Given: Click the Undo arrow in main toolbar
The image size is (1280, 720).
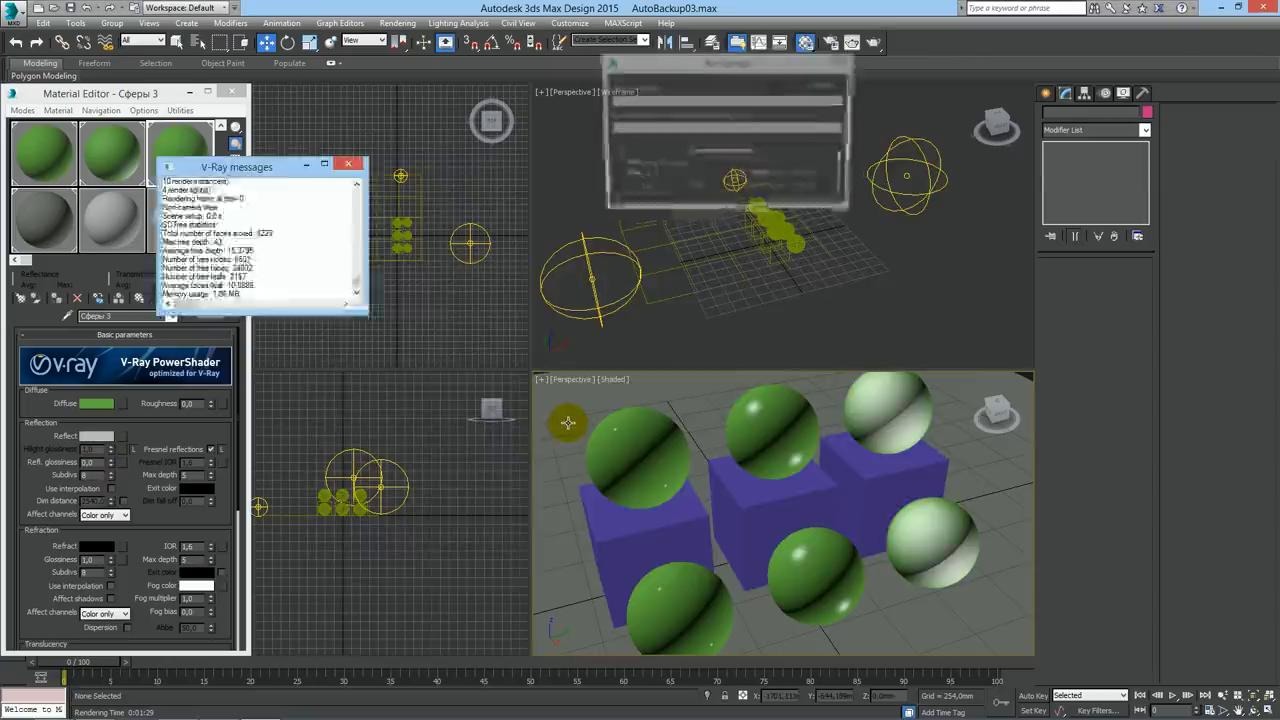Looking at the screenshot, I should (x=16, y=42).
